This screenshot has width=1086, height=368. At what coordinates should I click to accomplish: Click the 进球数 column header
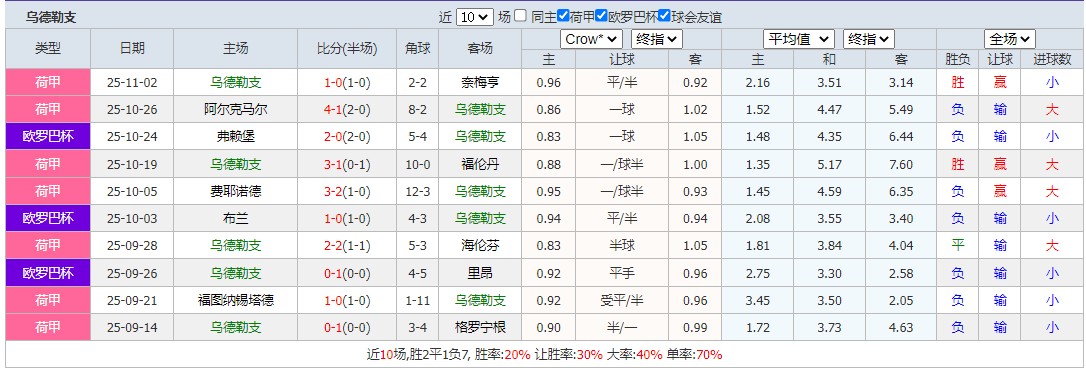pos(1053,60)
